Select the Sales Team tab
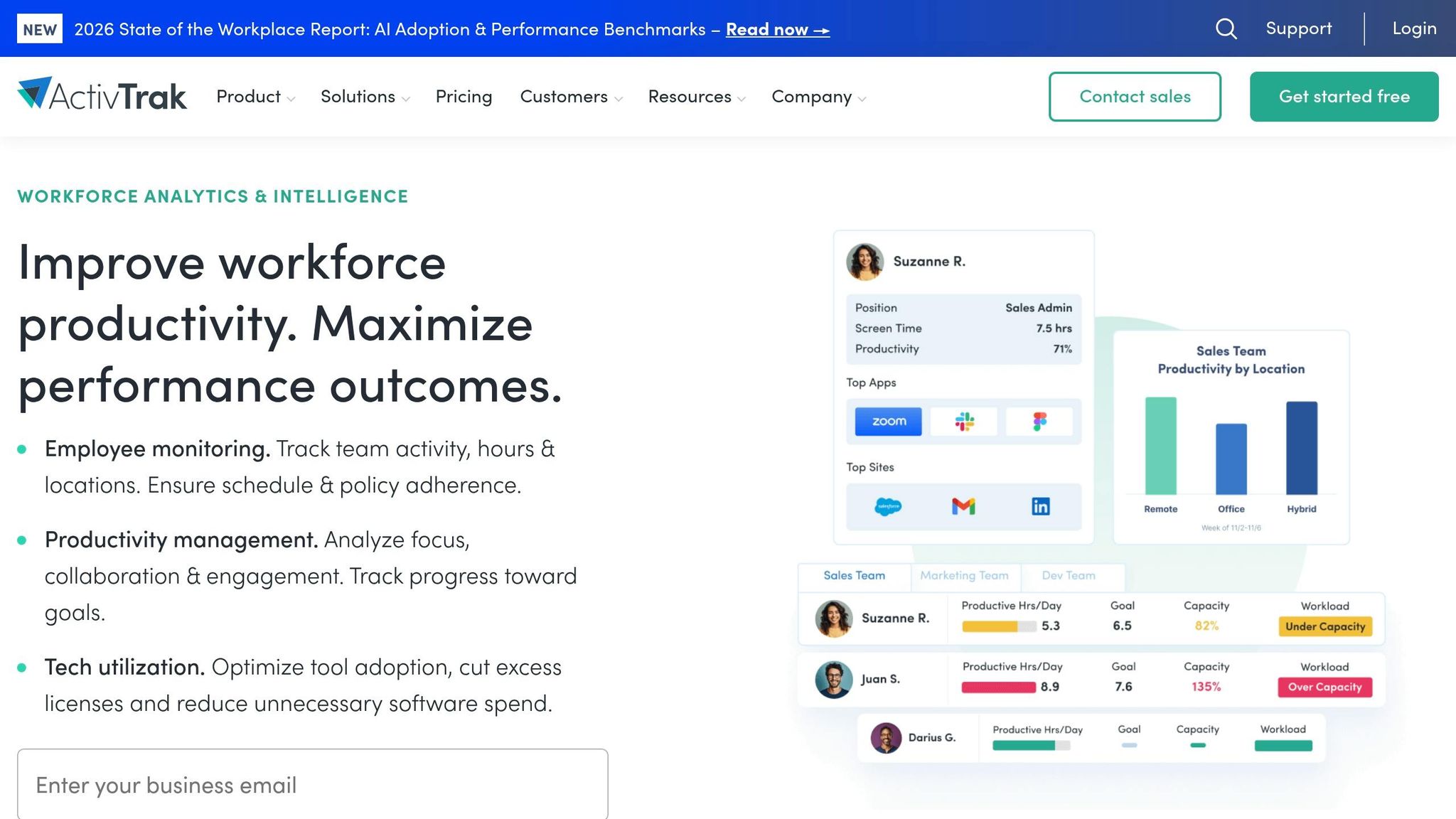1456x819 pixels. pos(854,576)
